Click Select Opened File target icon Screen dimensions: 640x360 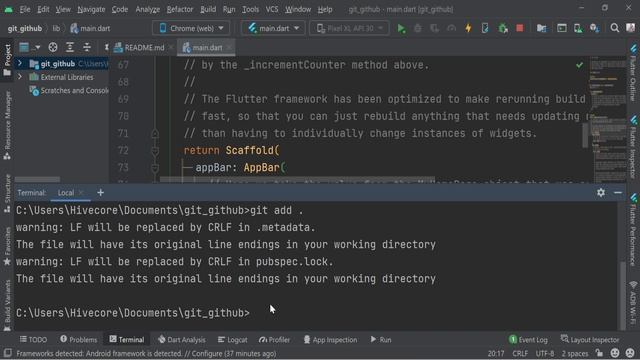pos(53,47)
